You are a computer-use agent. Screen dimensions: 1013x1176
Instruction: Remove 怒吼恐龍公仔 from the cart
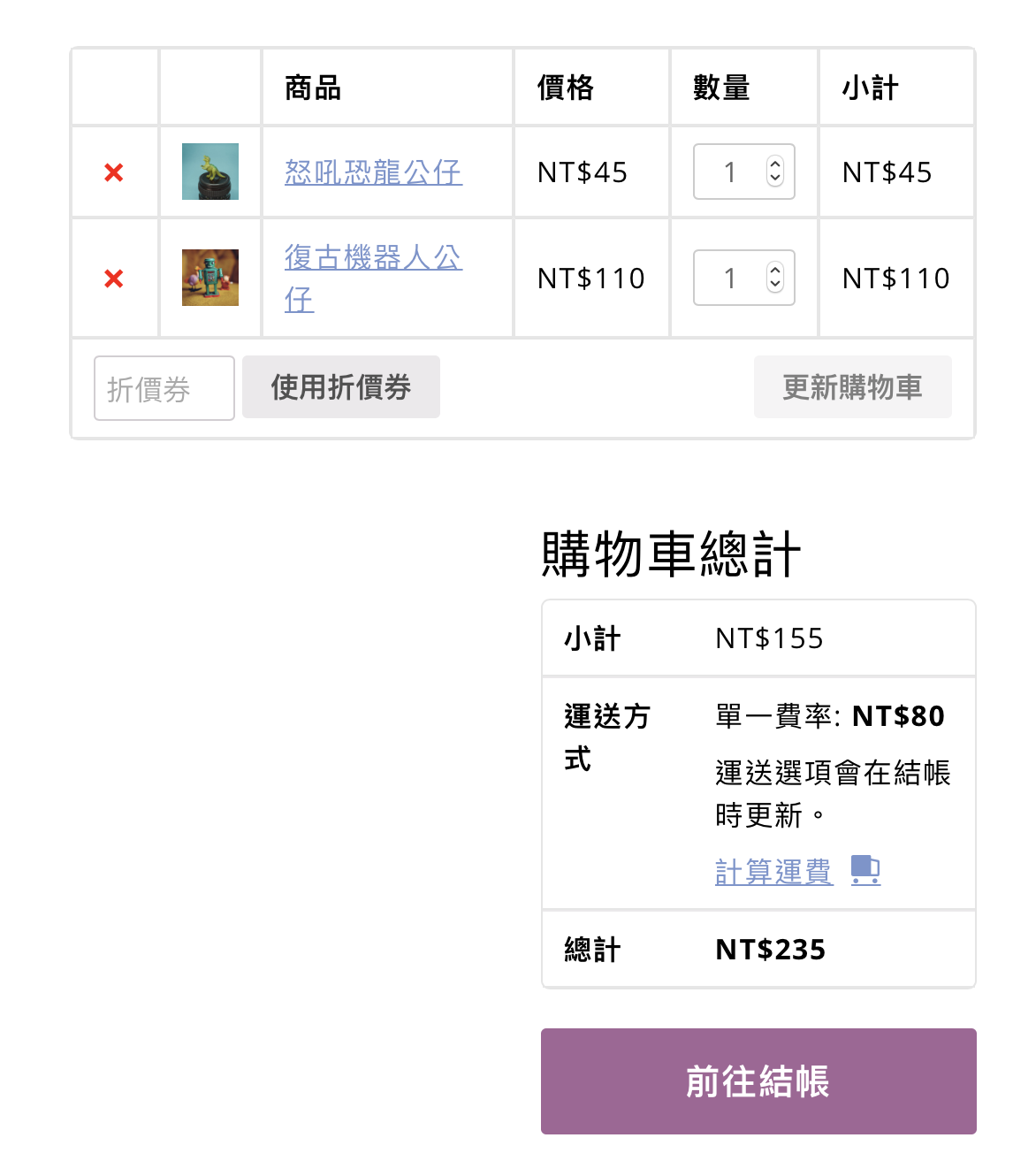[x=114, y=172]
